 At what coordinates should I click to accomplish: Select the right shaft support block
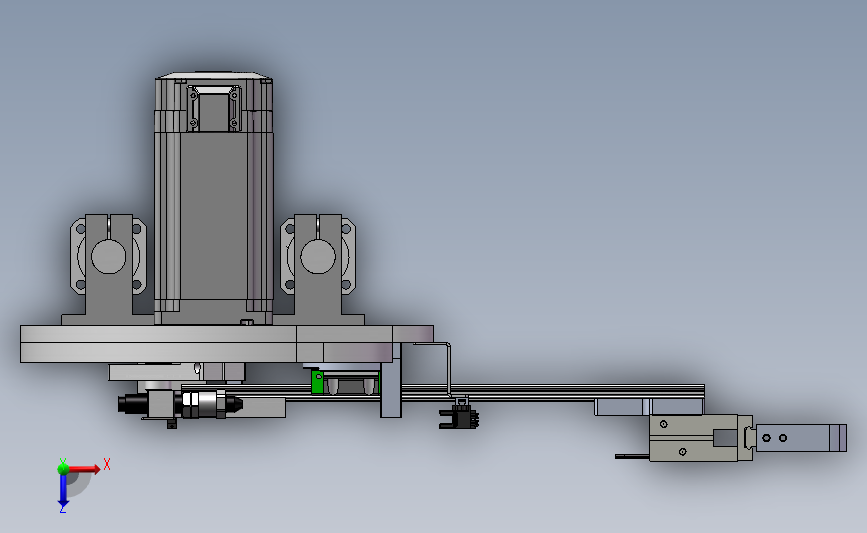tap(318, 269)
